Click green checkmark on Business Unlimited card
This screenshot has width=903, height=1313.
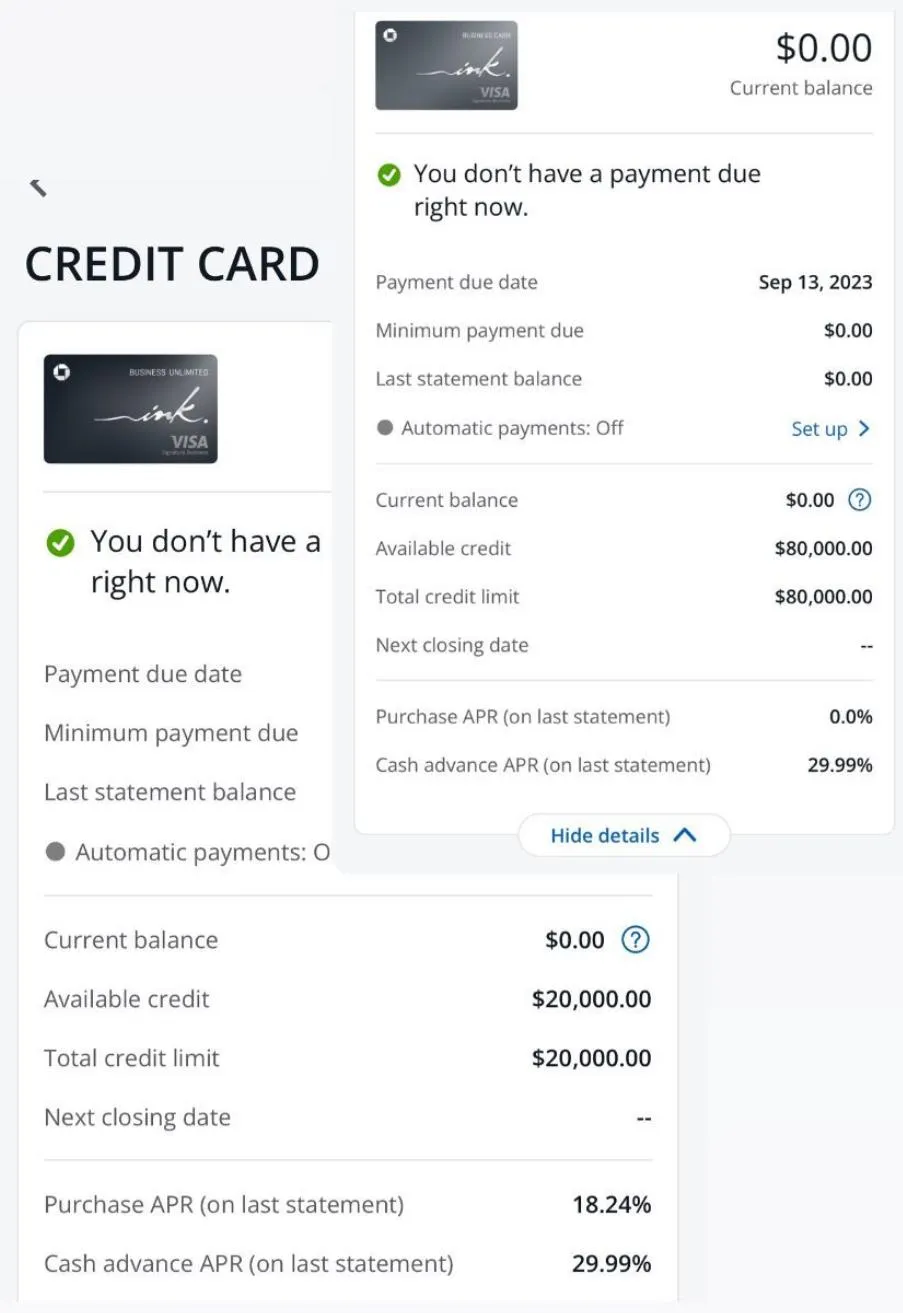coord(61,543)
